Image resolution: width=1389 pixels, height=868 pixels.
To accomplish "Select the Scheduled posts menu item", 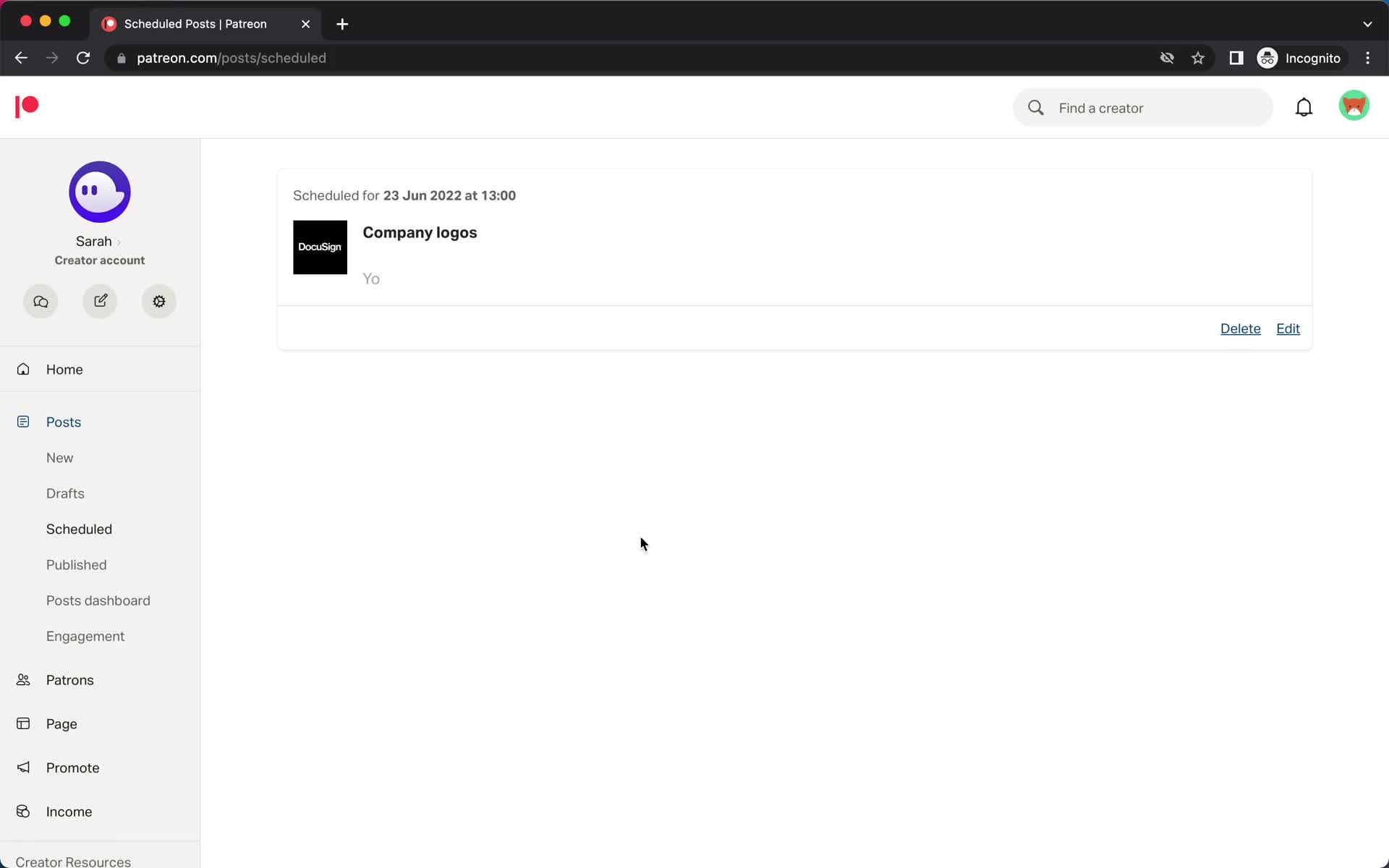I will [x=79, y=529].
